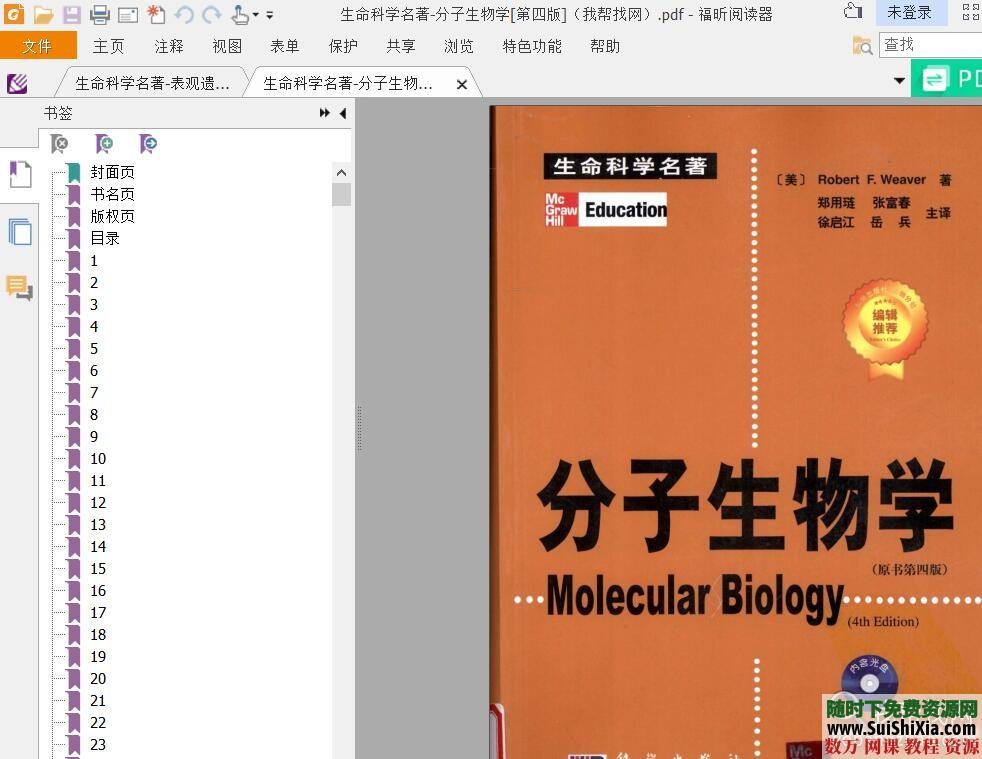
Task: Switch to the 注释 ribbon tab
Action: [167, 46]
